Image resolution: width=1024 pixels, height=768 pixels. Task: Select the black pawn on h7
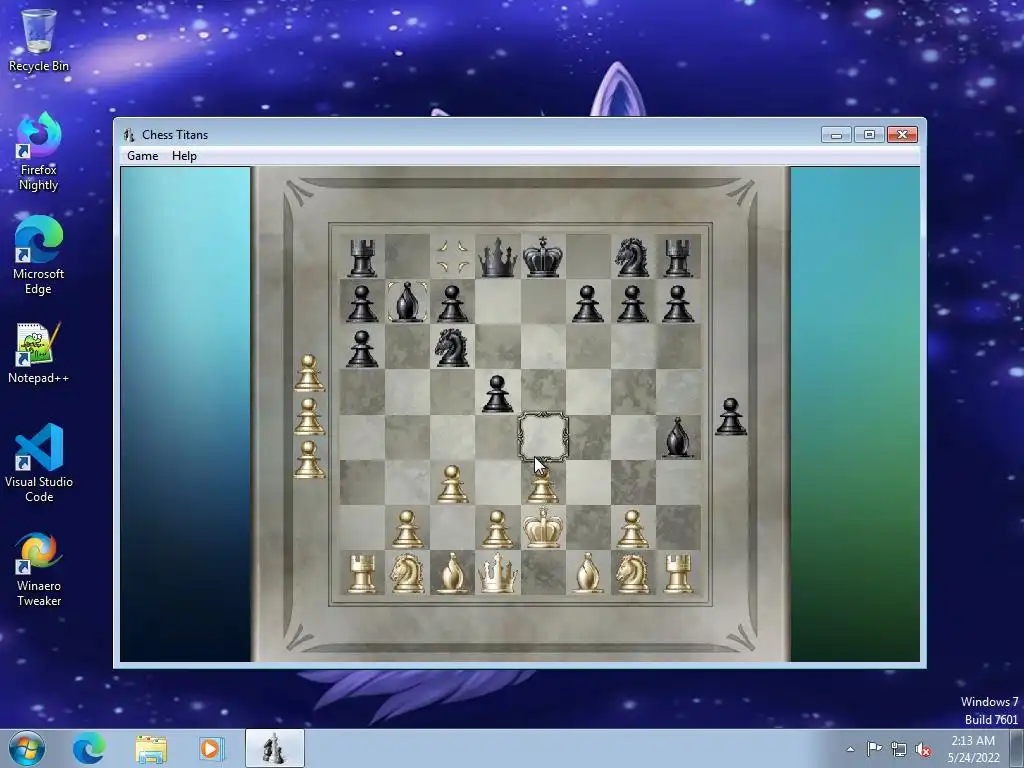coord(677,303)
